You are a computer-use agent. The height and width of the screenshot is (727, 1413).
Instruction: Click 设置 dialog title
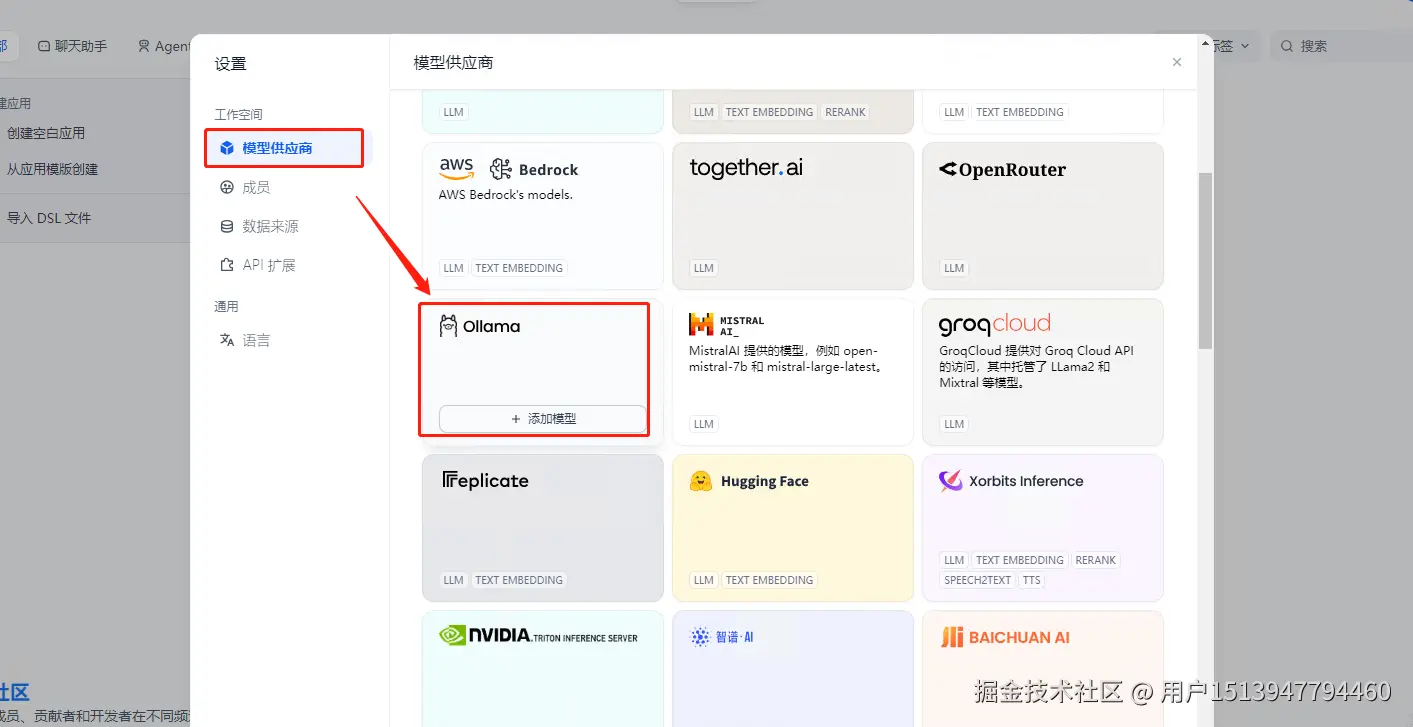pyautogui.click(x=230, y=64)
